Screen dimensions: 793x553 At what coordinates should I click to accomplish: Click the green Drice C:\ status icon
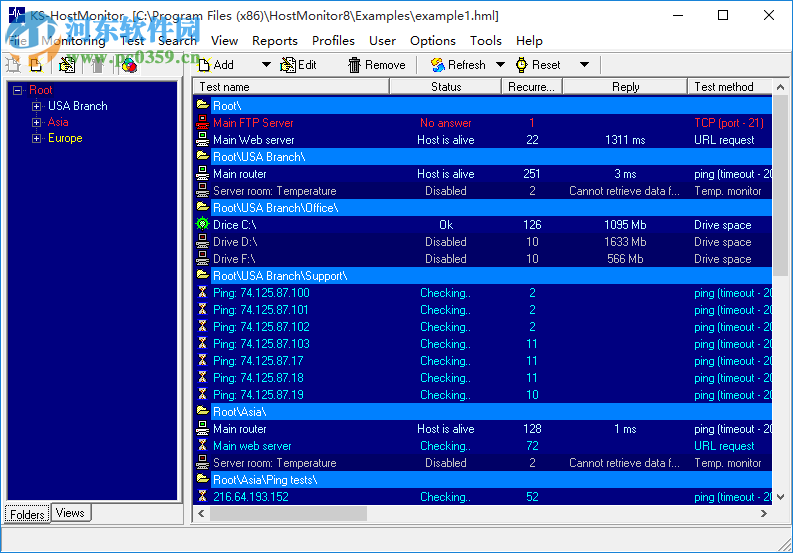(203, 225)
